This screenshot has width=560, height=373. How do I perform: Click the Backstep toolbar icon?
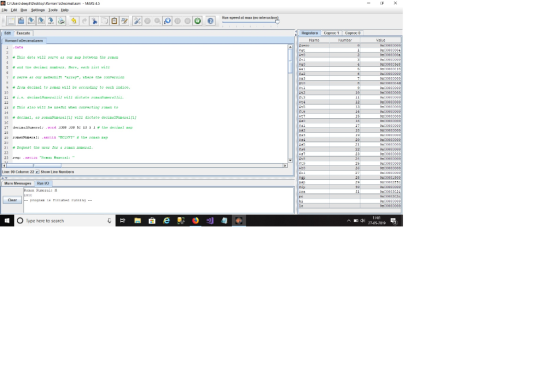[x=167, y=21]
